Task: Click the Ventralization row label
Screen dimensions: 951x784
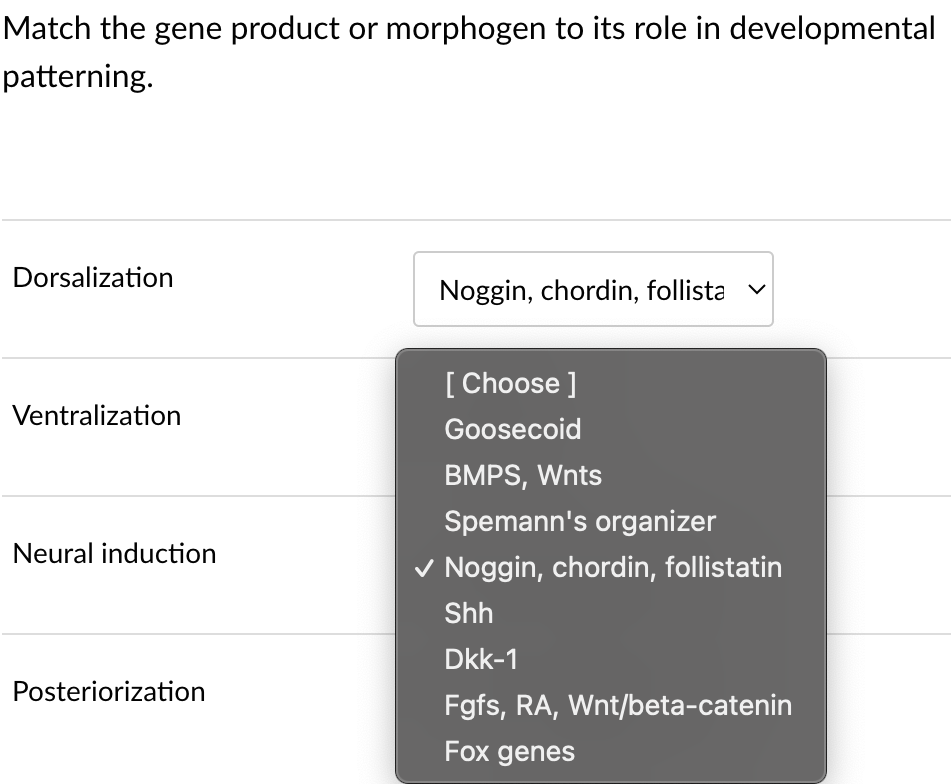Action: click(97, 415)
